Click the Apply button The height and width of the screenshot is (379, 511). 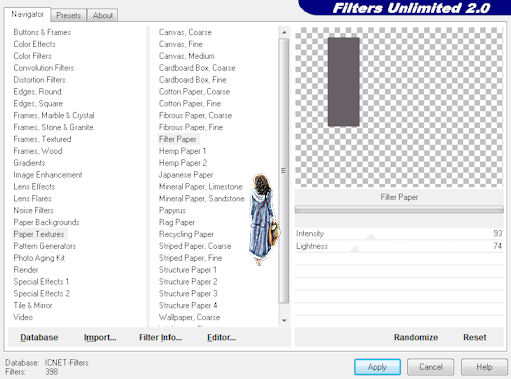[x=377, y=367]
